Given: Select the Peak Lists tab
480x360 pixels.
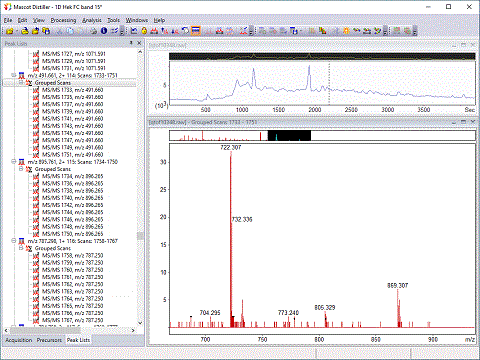Looking at the screenshot, I should (x=78, y=340).
